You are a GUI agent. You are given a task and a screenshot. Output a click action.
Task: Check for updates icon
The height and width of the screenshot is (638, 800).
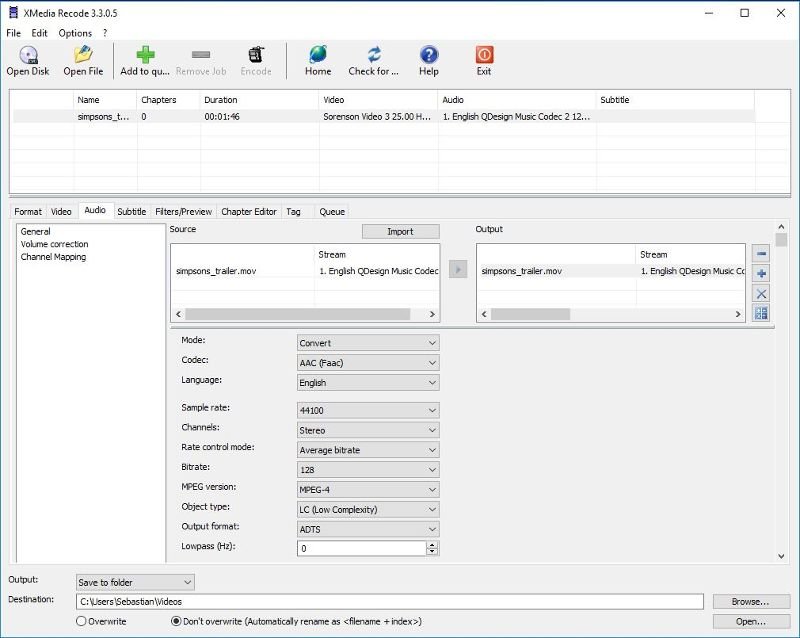tap(373, 60)
